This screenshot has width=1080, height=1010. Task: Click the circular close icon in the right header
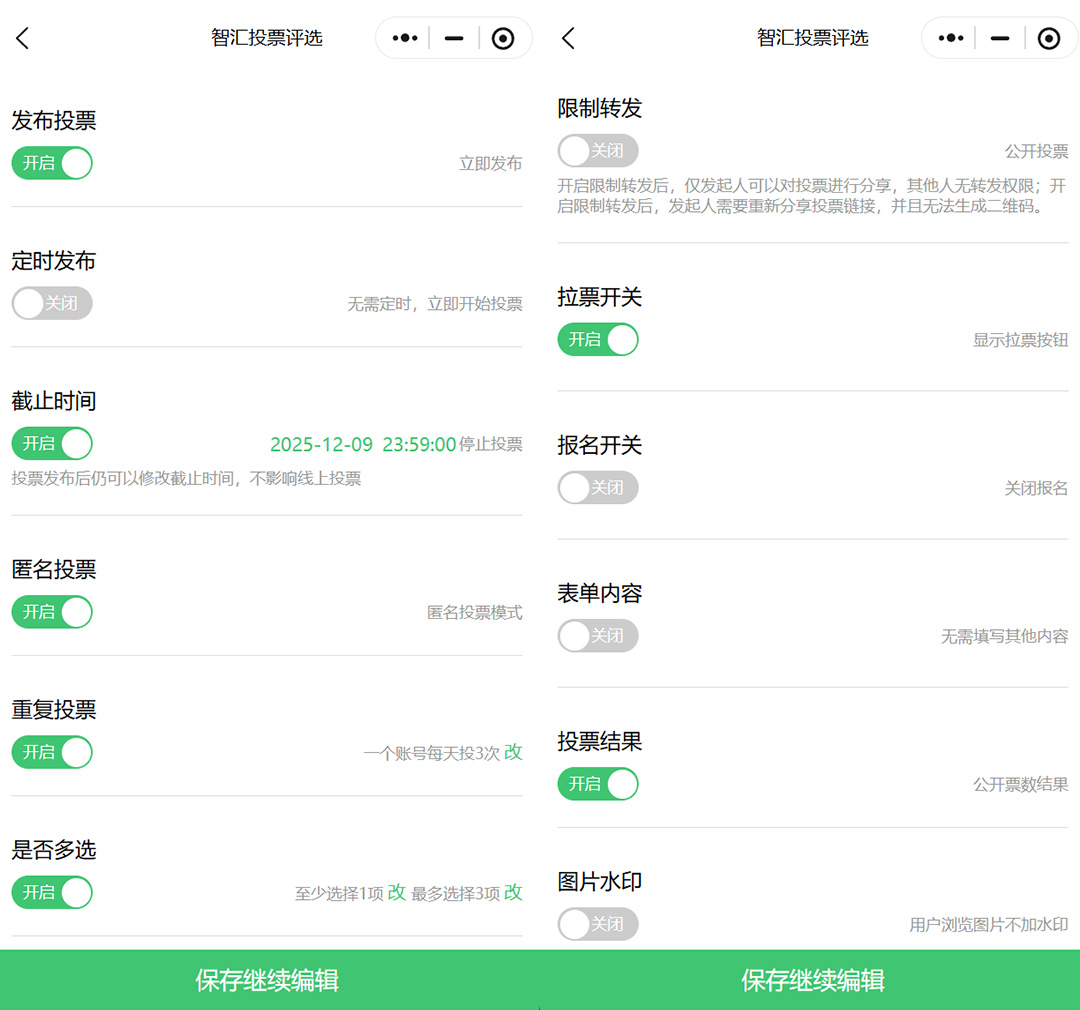[x=1048, y=39]
